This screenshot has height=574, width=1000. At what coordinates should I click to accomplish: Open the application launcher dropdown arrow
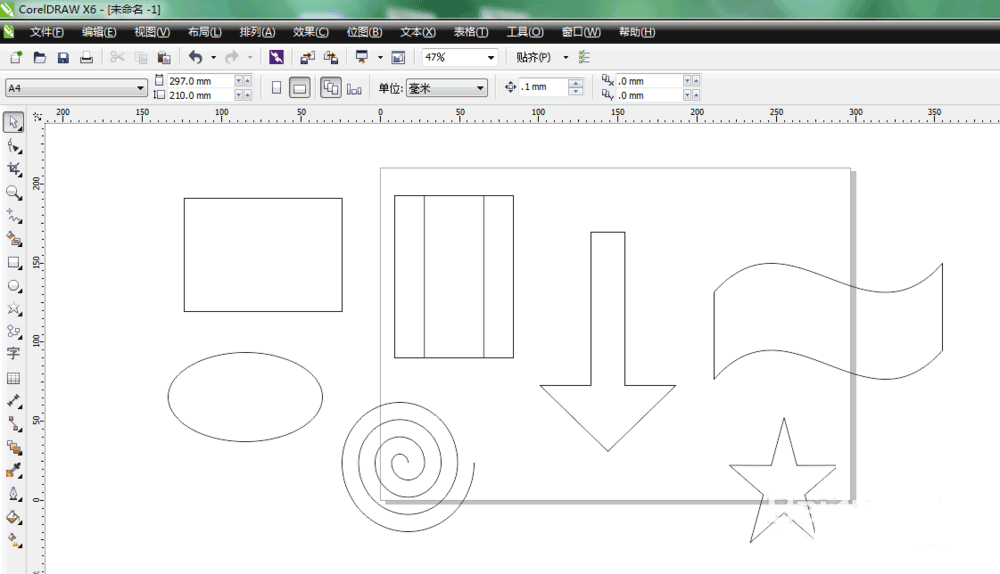click(380, 57)
